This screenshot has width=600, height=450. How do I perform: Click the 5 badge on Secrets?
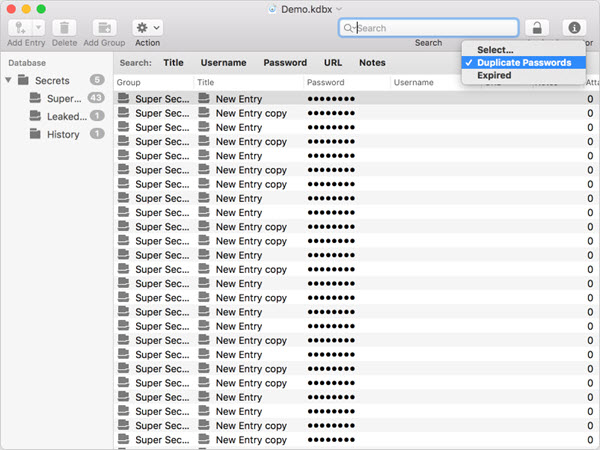coord(97,80)
